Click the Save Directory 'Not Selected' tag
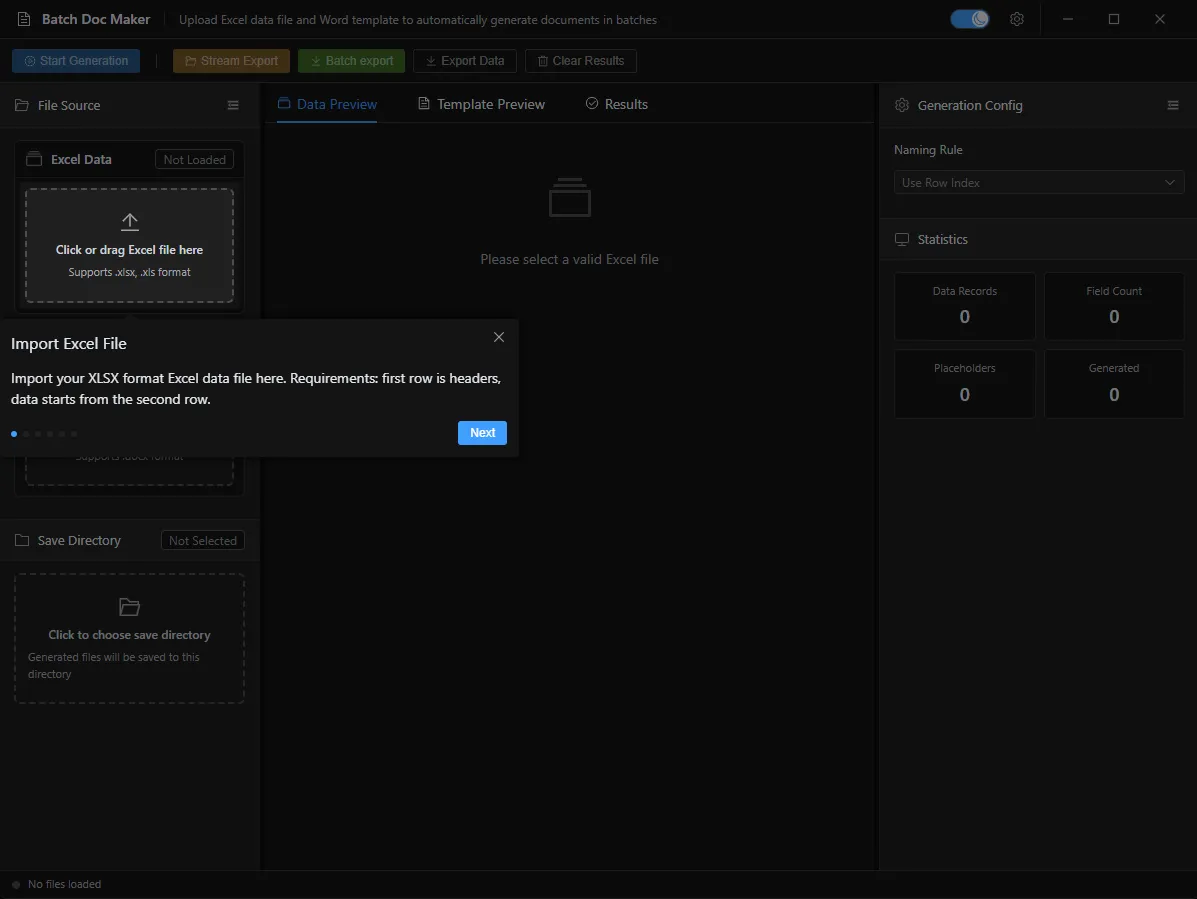 coord(203,540)
